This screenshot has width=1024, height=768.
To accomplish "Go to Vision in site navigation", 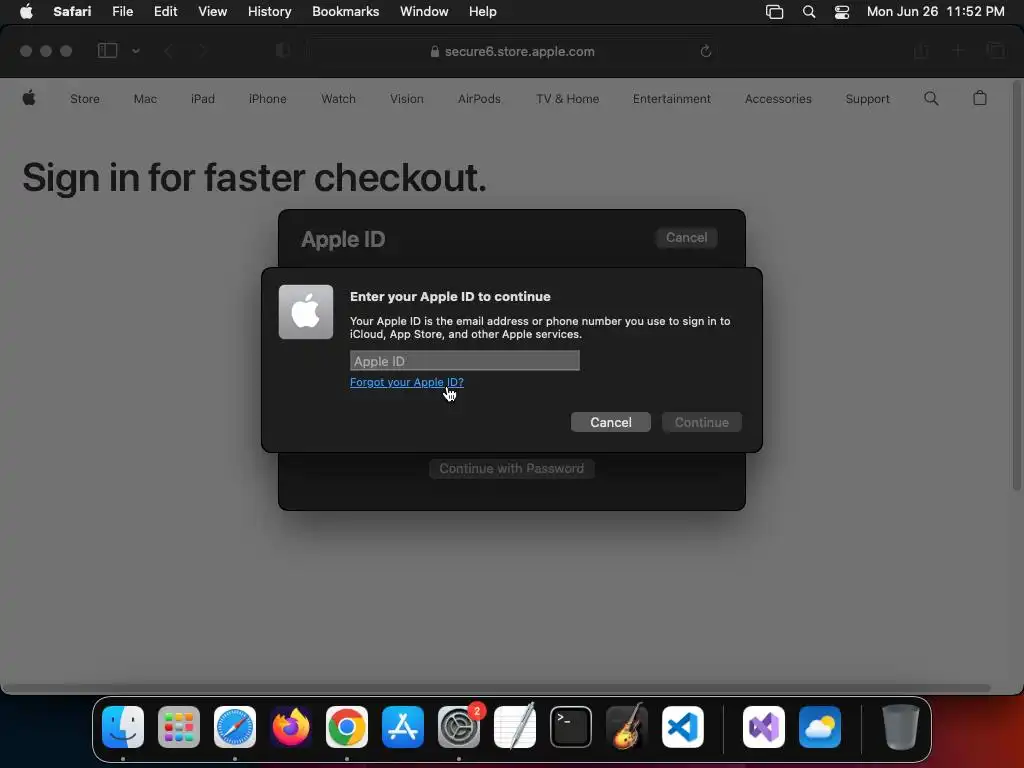I will tap(407, 99).
